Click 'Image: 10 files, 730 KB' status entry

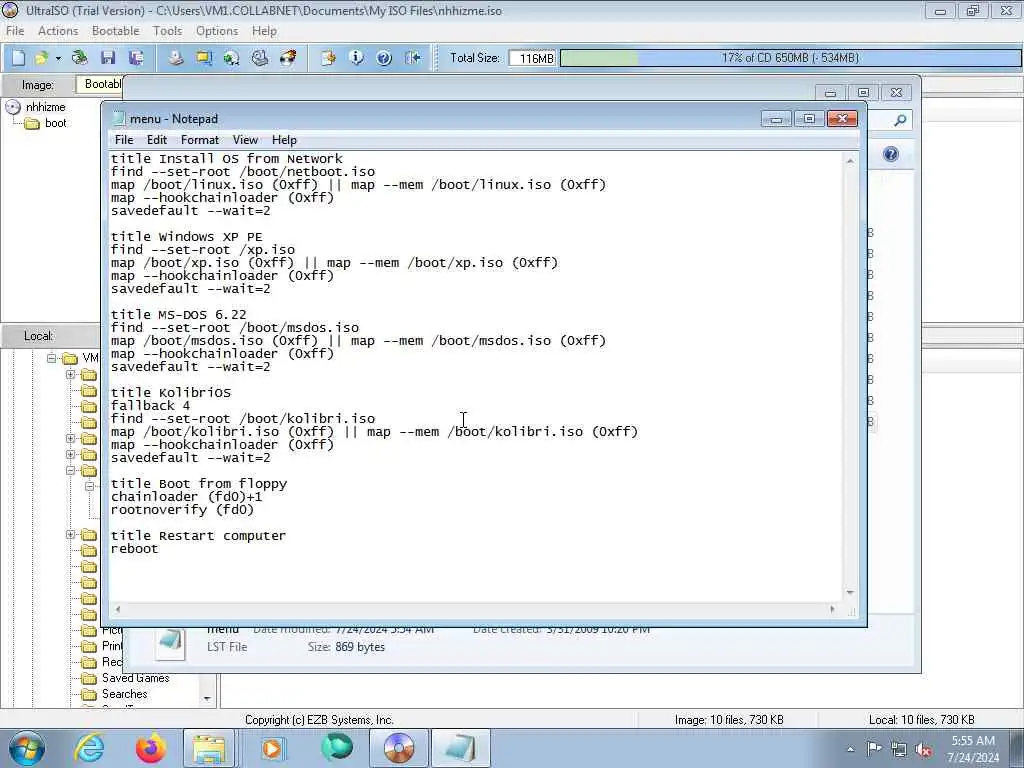point(729,720)
